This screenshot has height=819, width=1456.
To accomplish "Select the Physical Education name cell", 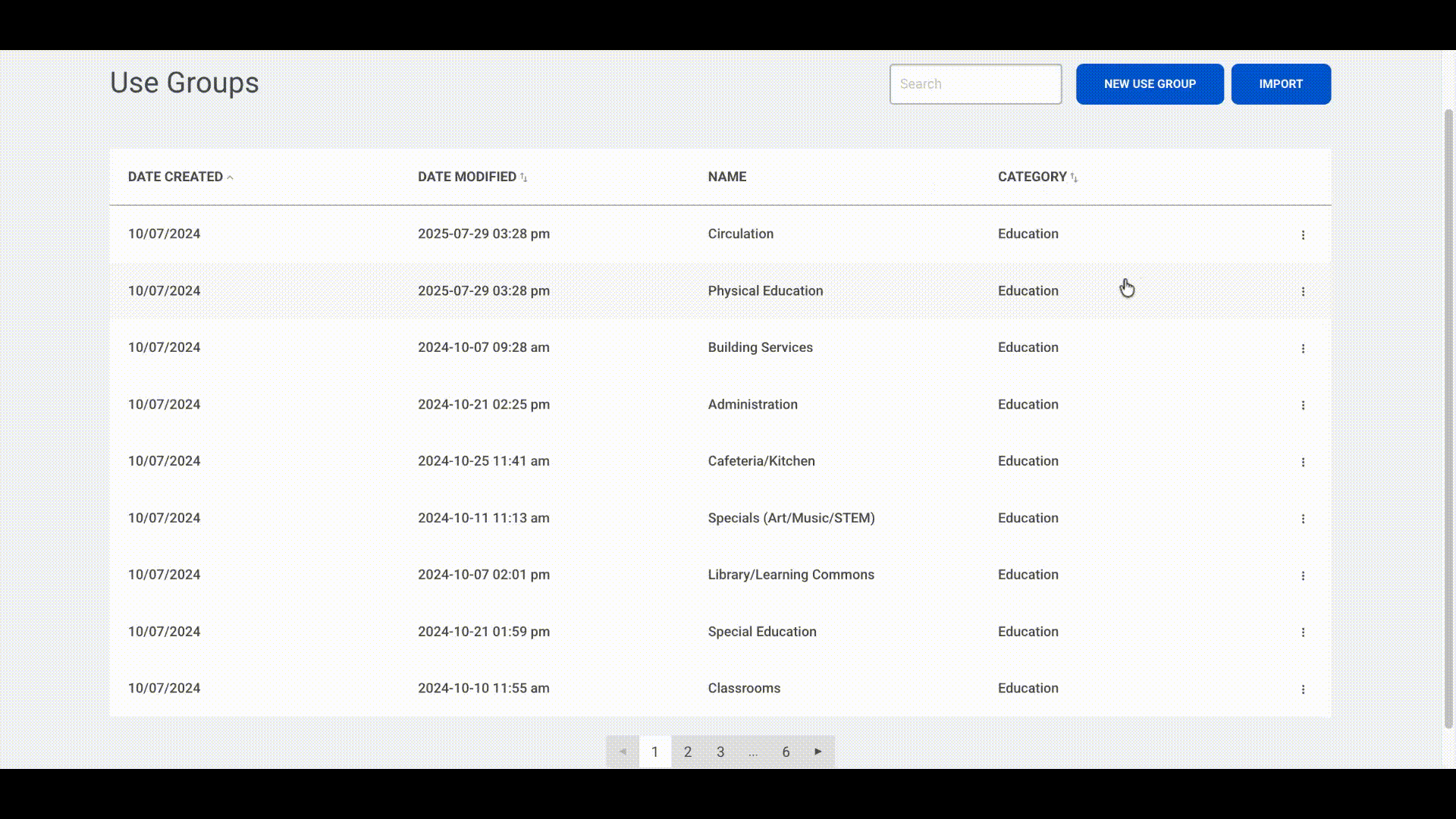I will click(x=765, y=290).
